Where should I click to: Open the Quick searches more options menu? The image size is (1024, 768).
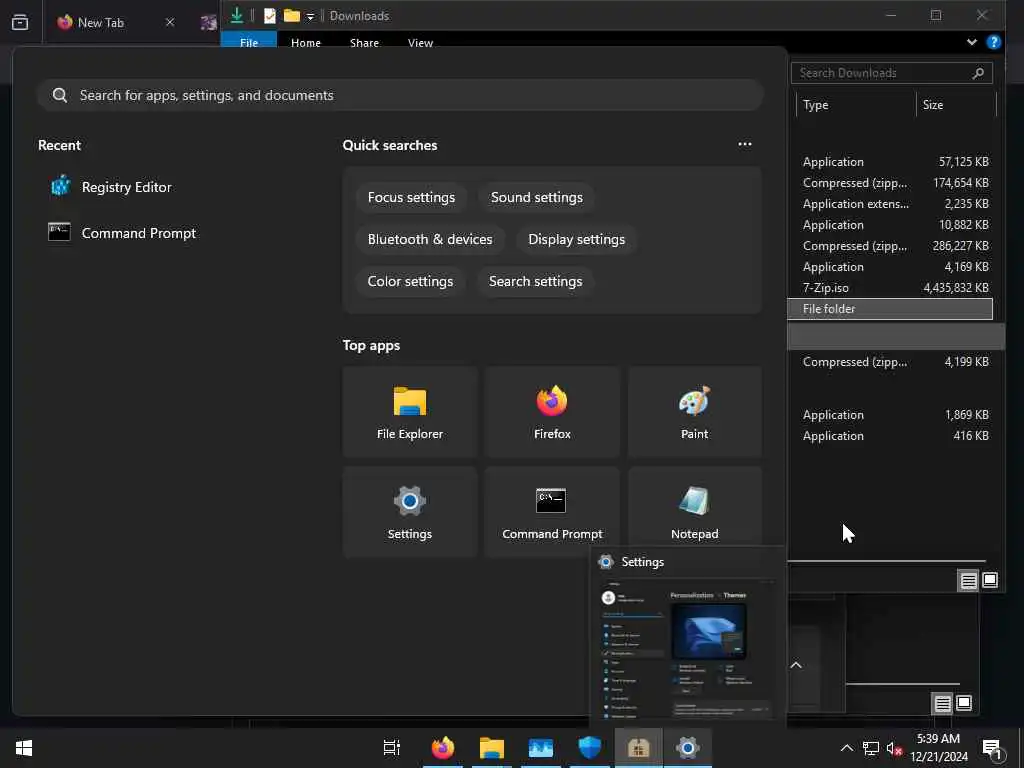tap(744, 144)
